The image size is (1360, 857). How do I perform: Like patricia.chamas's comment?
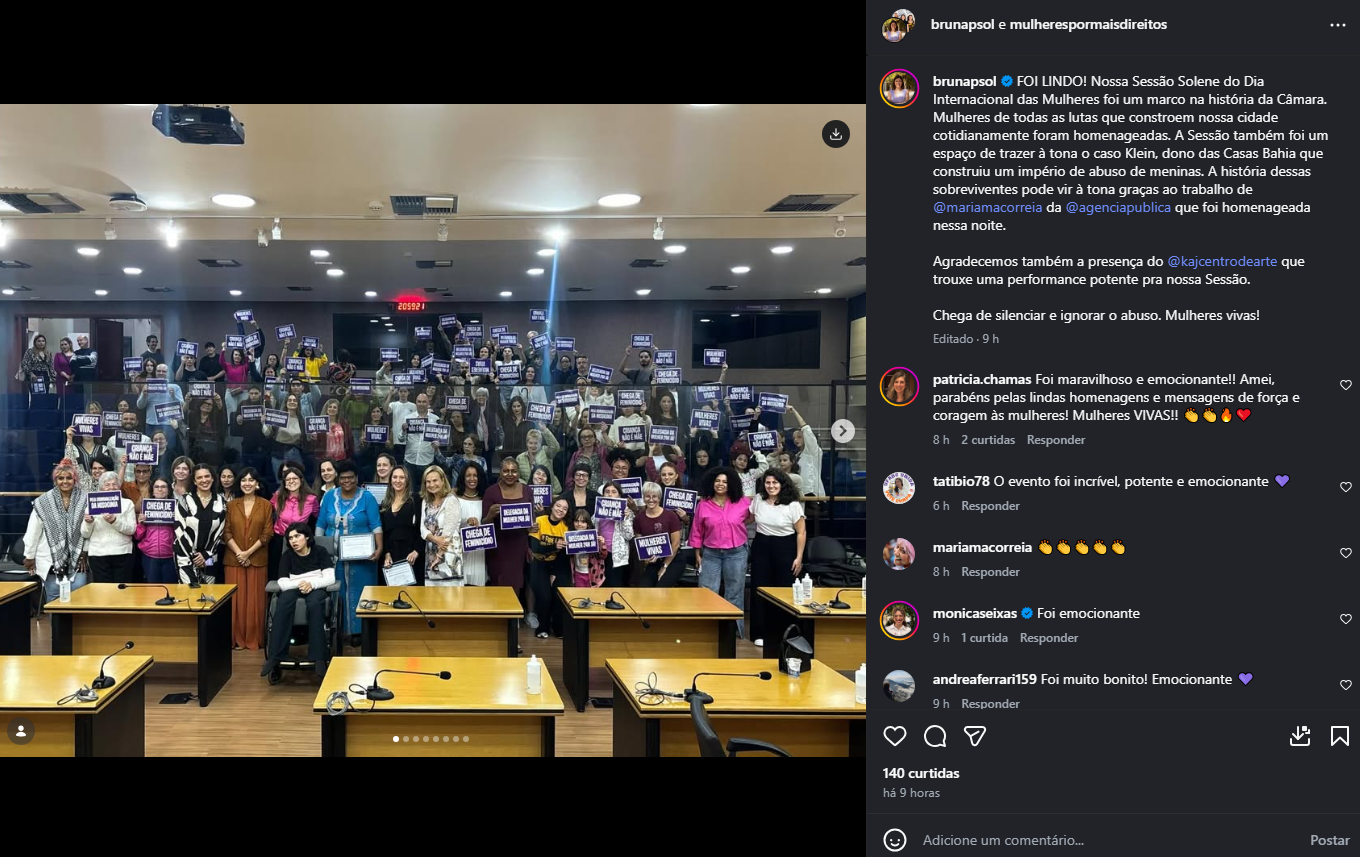click(1346, 385)
